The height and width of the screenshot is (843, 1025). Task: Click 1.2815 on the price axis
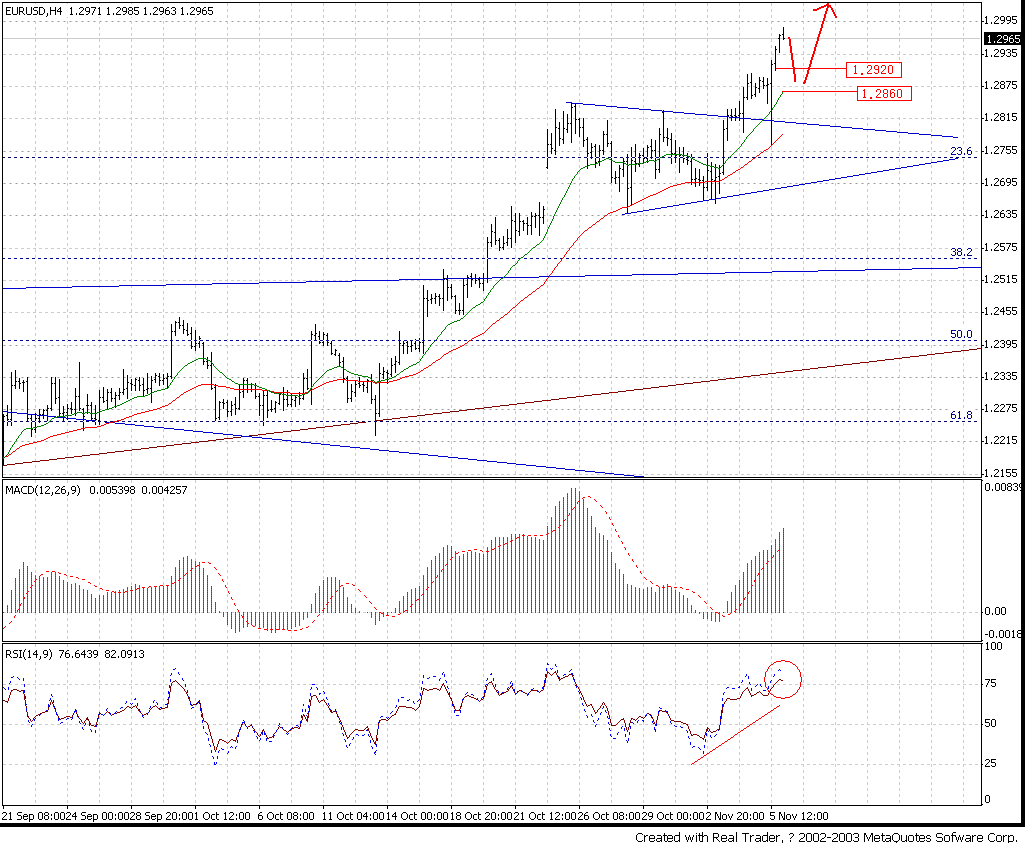(x=1003, y=118)
